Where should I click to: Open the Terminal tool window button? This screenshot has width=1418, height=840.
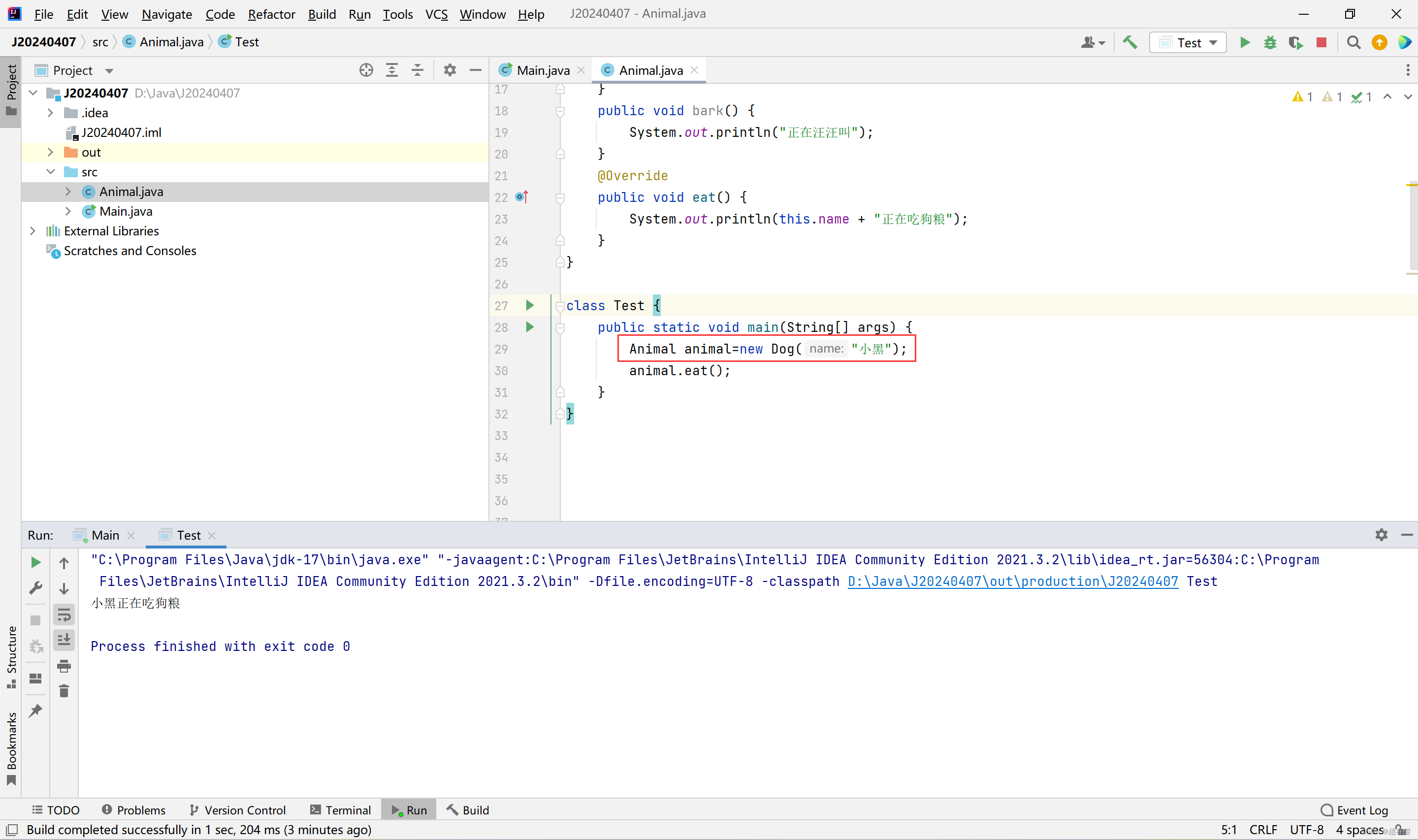click(341, 810)
